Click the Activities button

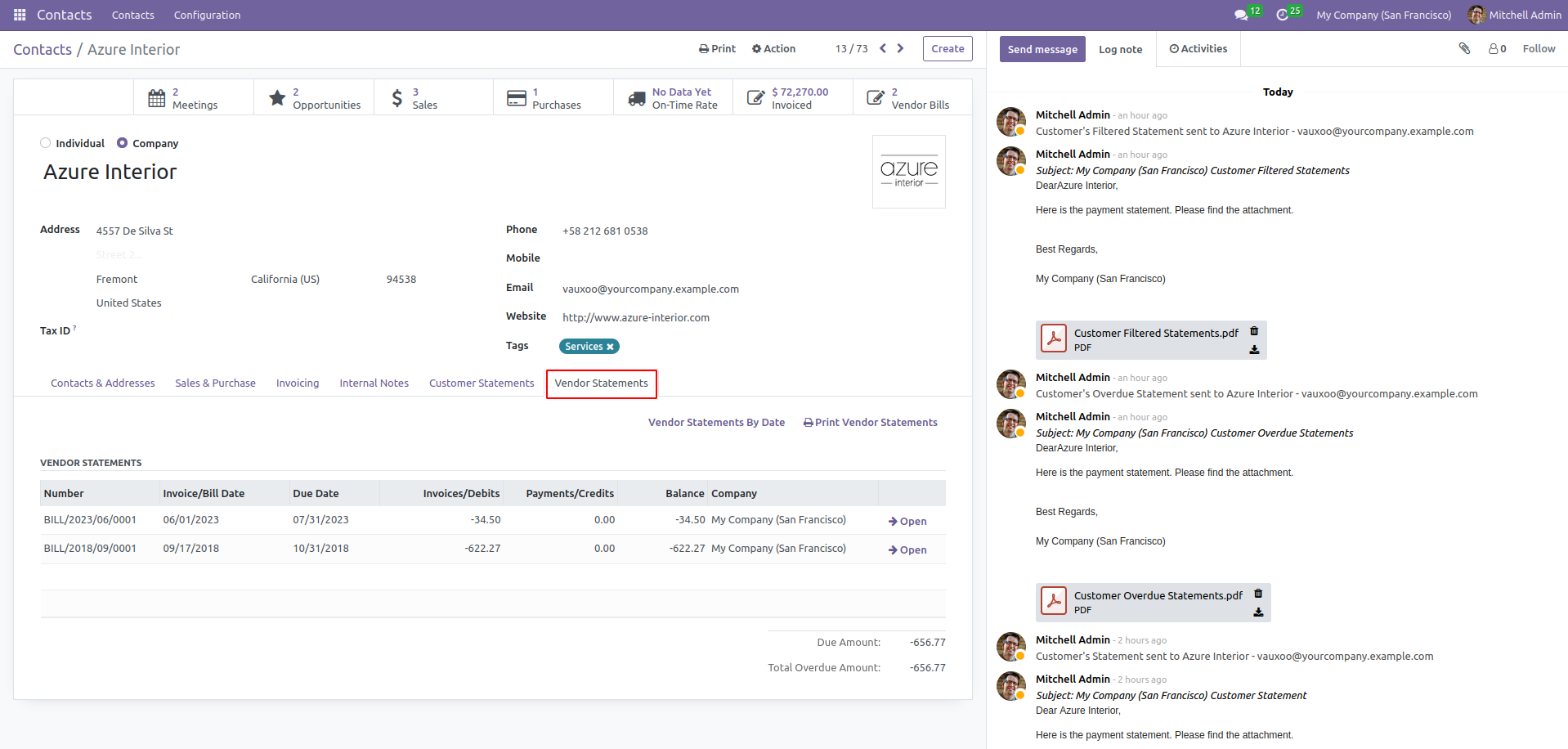1198,48
